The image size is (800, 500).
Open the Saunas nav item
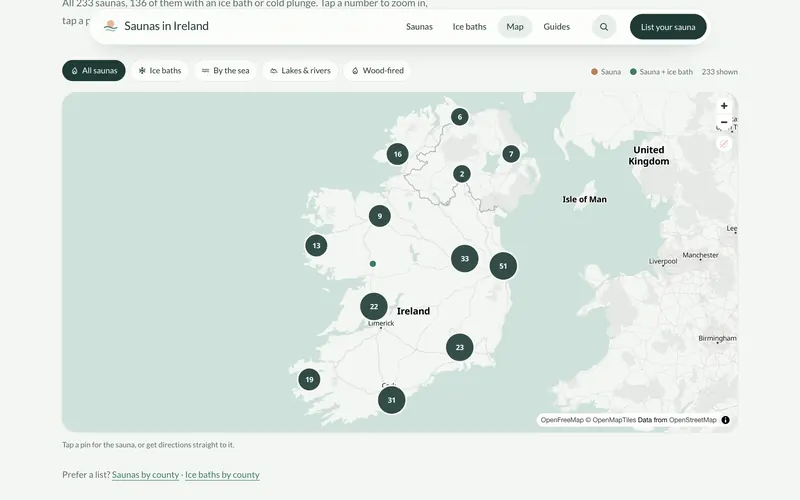(419, 27)
